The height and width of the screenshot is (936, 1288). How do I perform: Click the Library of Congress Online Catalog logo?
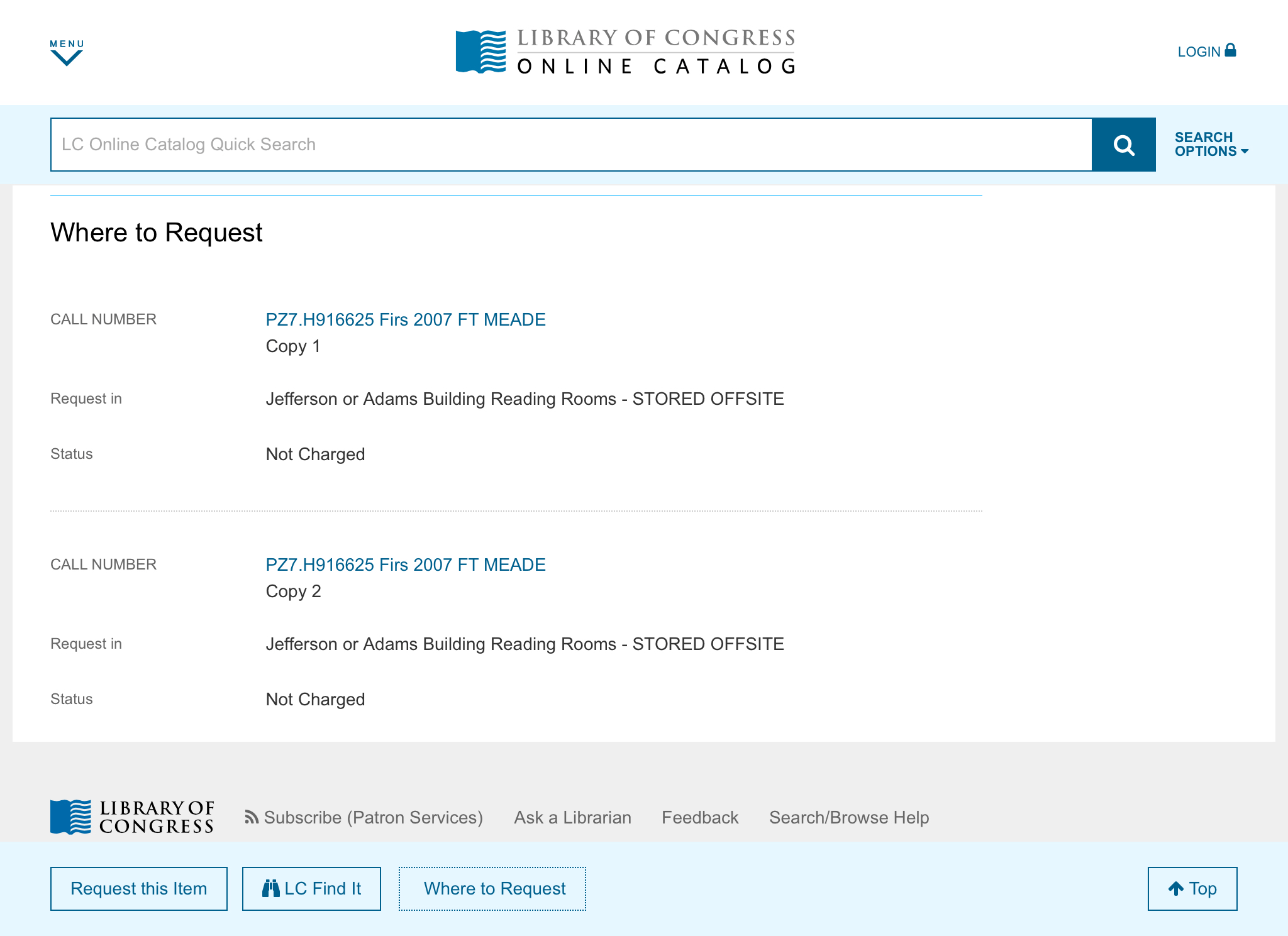625,52
